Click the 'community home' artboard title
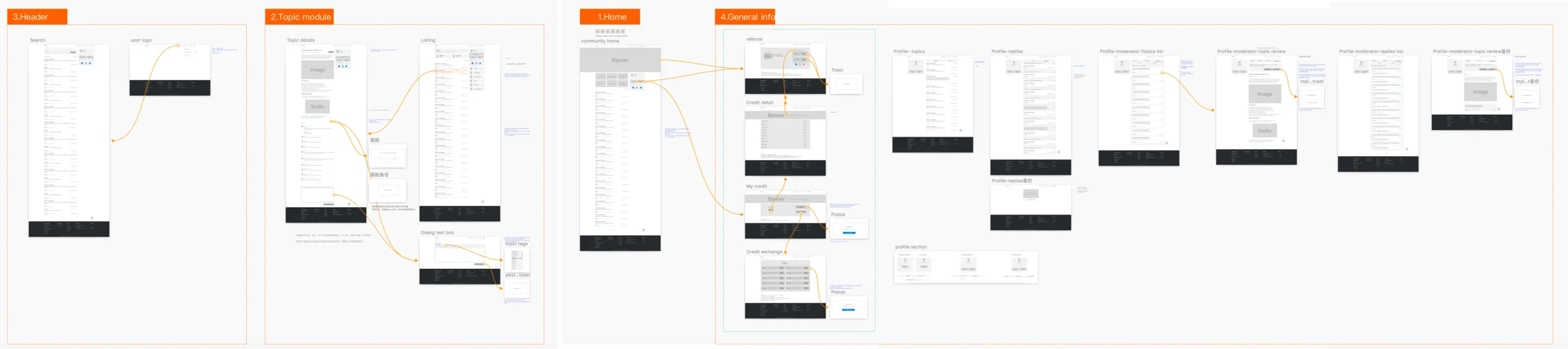The image size is (1568, 349). [x=600, y=41]
